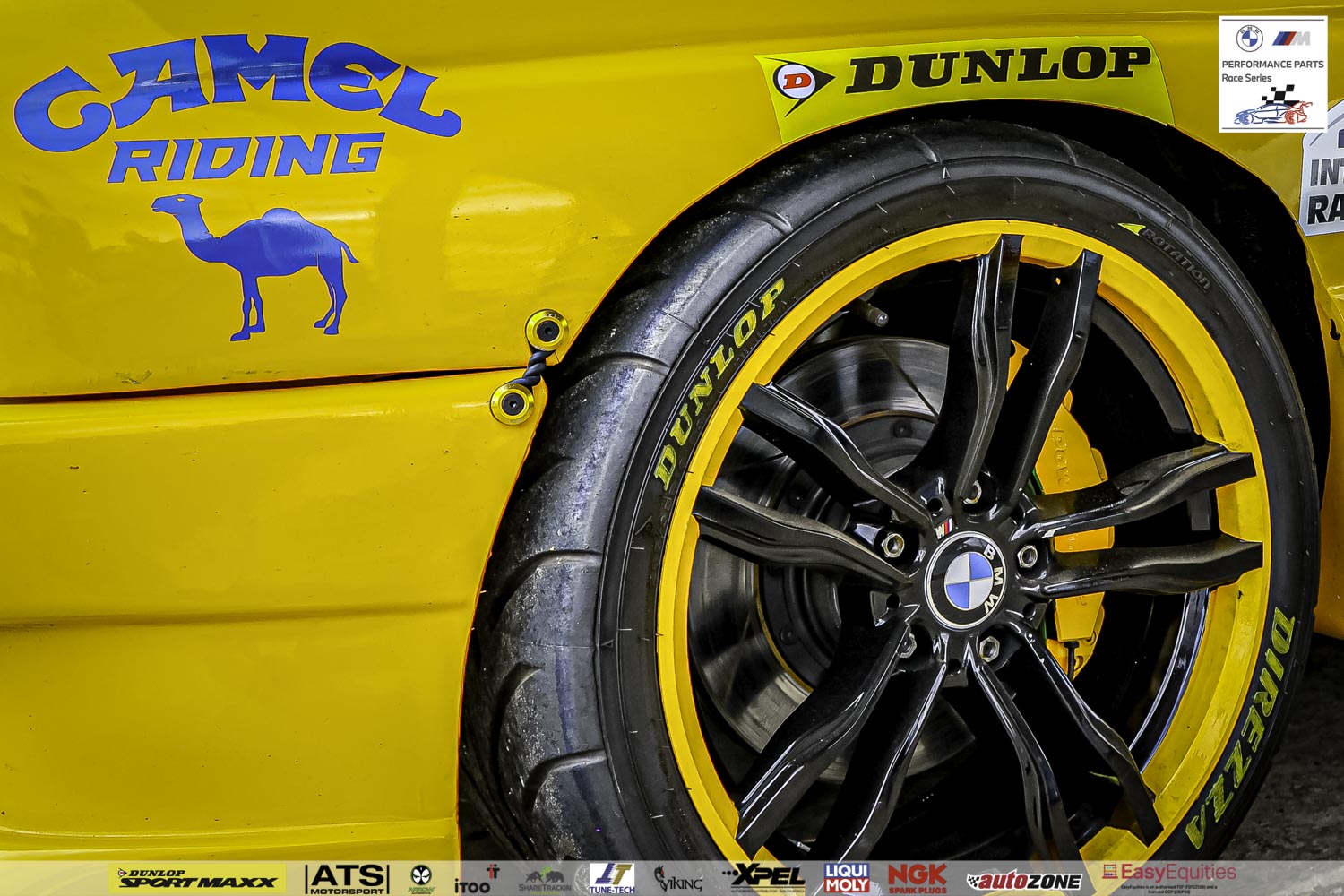The height and width of the screenshot is (896, 1344).
Task: Select the XPEL sponsor logo
Action: point(764,877)
